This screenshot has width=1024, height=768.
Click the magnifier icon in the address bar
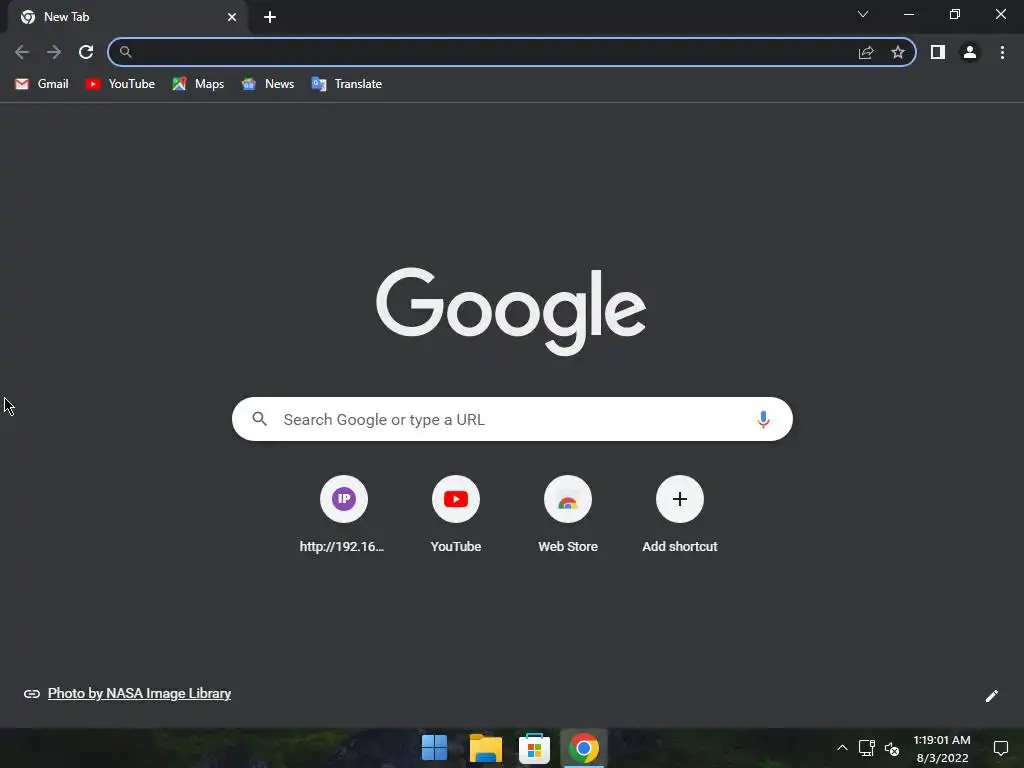[x=125, y=52]
